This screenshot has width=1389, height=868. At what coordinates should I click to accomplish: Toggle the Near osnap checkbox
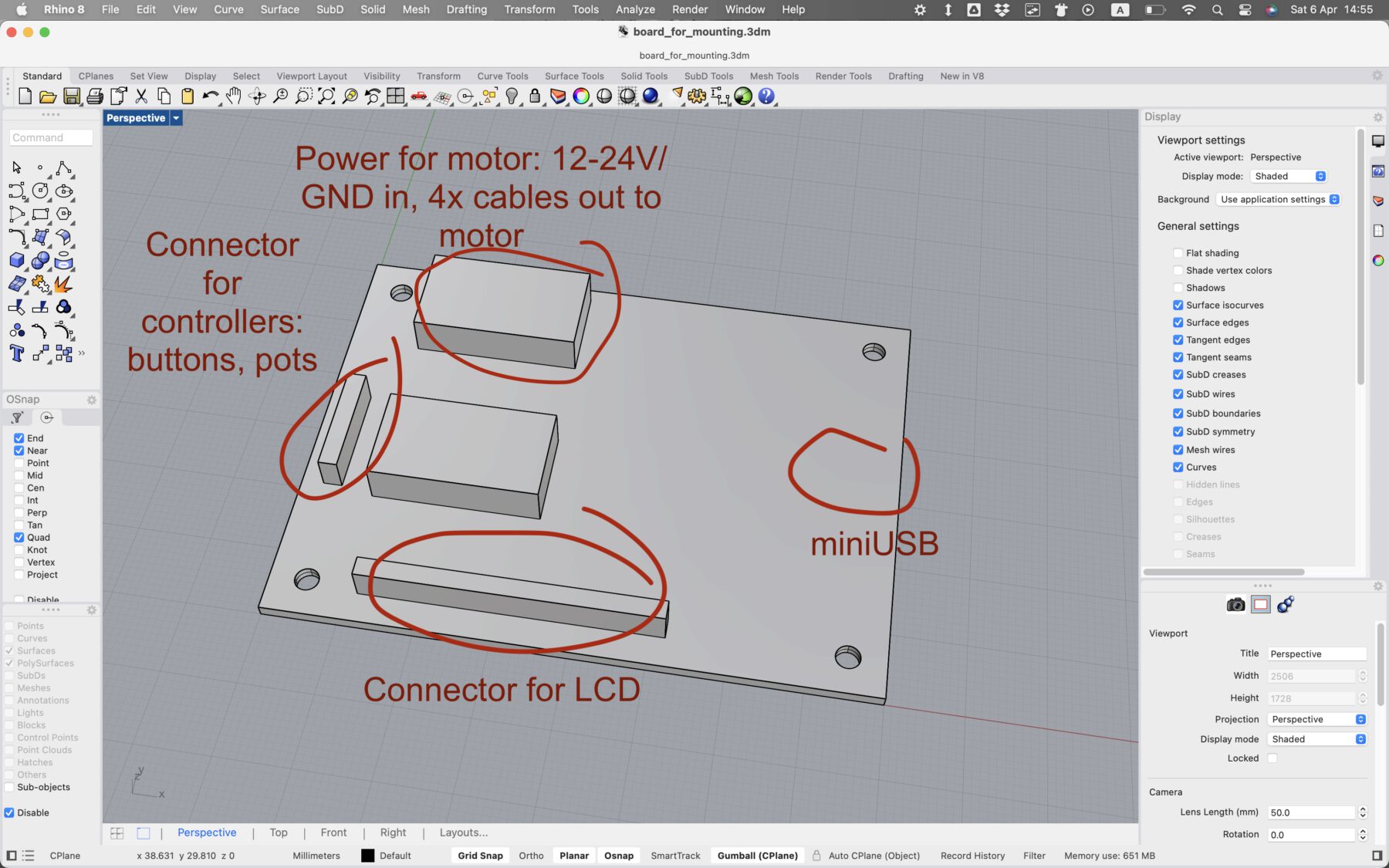coord(19,451)
